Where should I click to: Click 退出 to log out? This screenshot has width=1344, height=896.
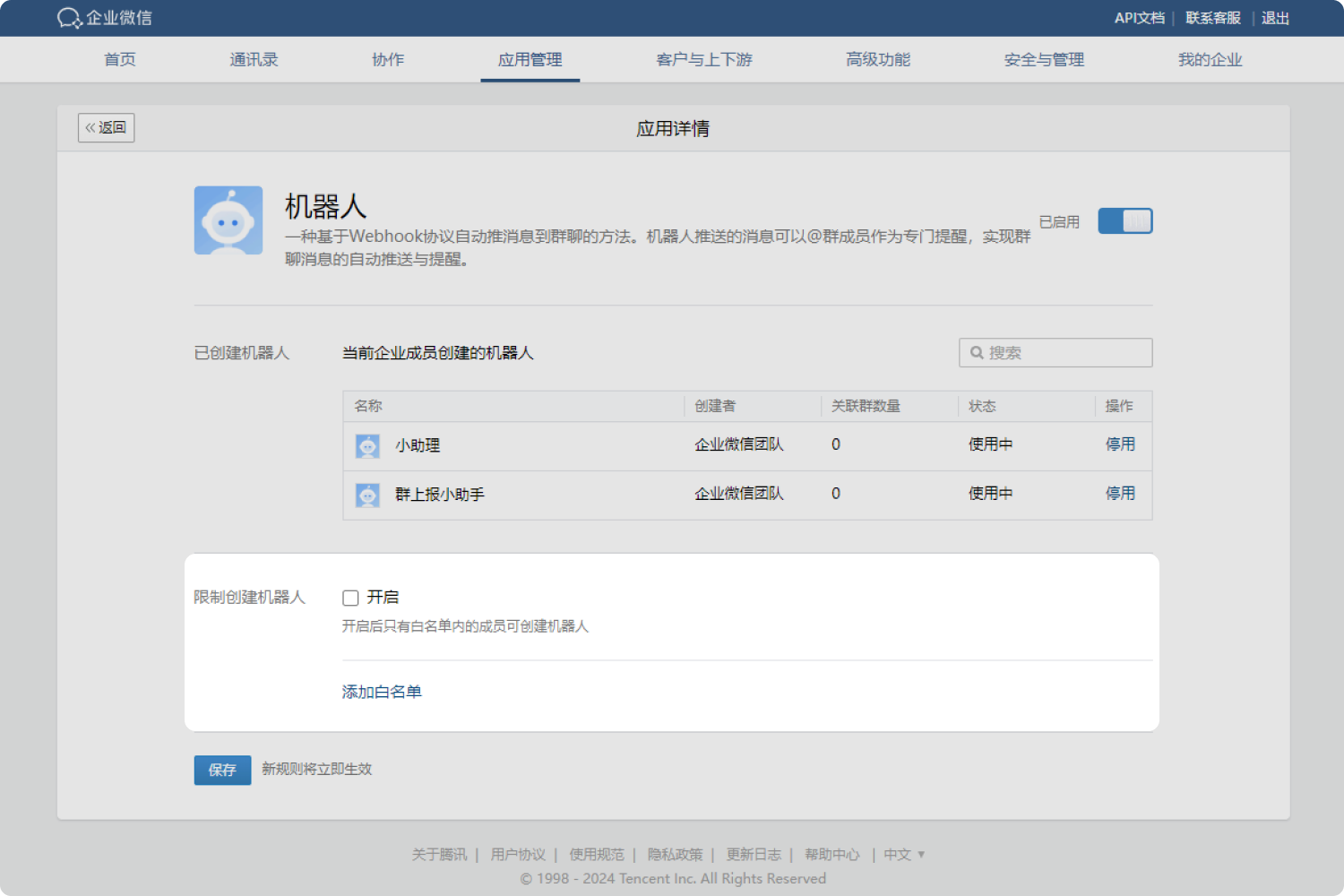pyautogui.click(x=1274, y=18)
